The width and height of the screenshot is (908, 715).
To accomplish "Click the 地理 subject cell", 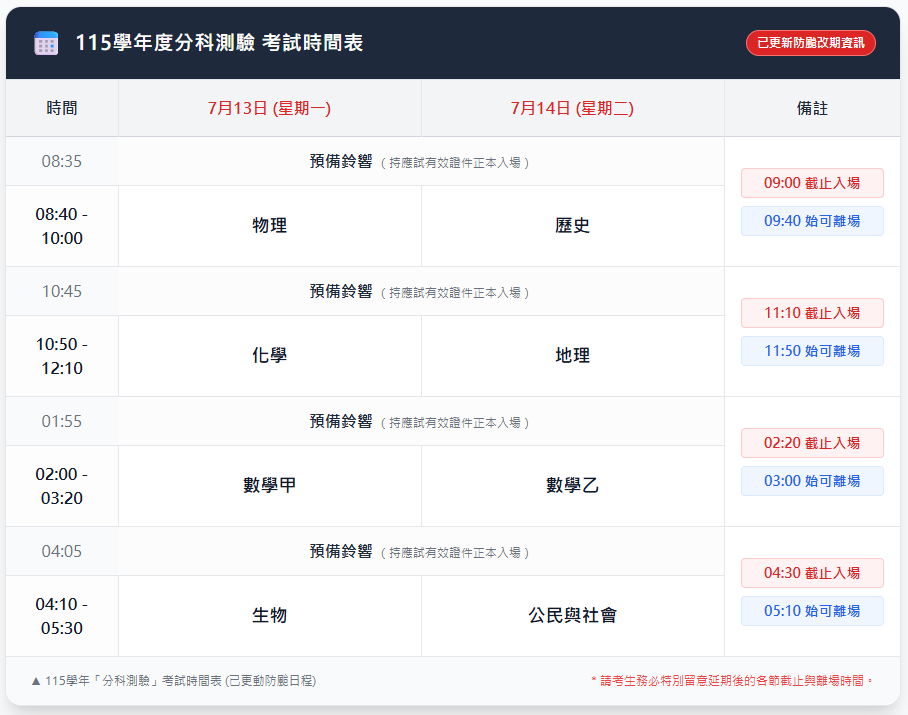I will (x=573, y=356).
